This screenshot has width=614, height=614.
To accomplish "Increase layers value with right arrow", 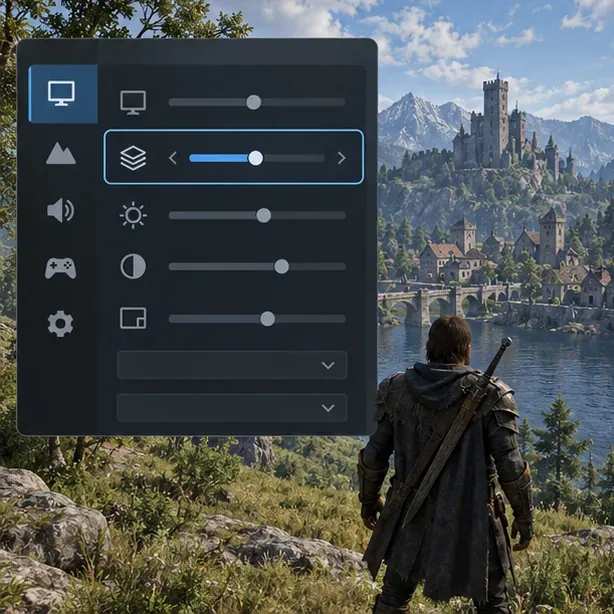I will pos(341,158).
